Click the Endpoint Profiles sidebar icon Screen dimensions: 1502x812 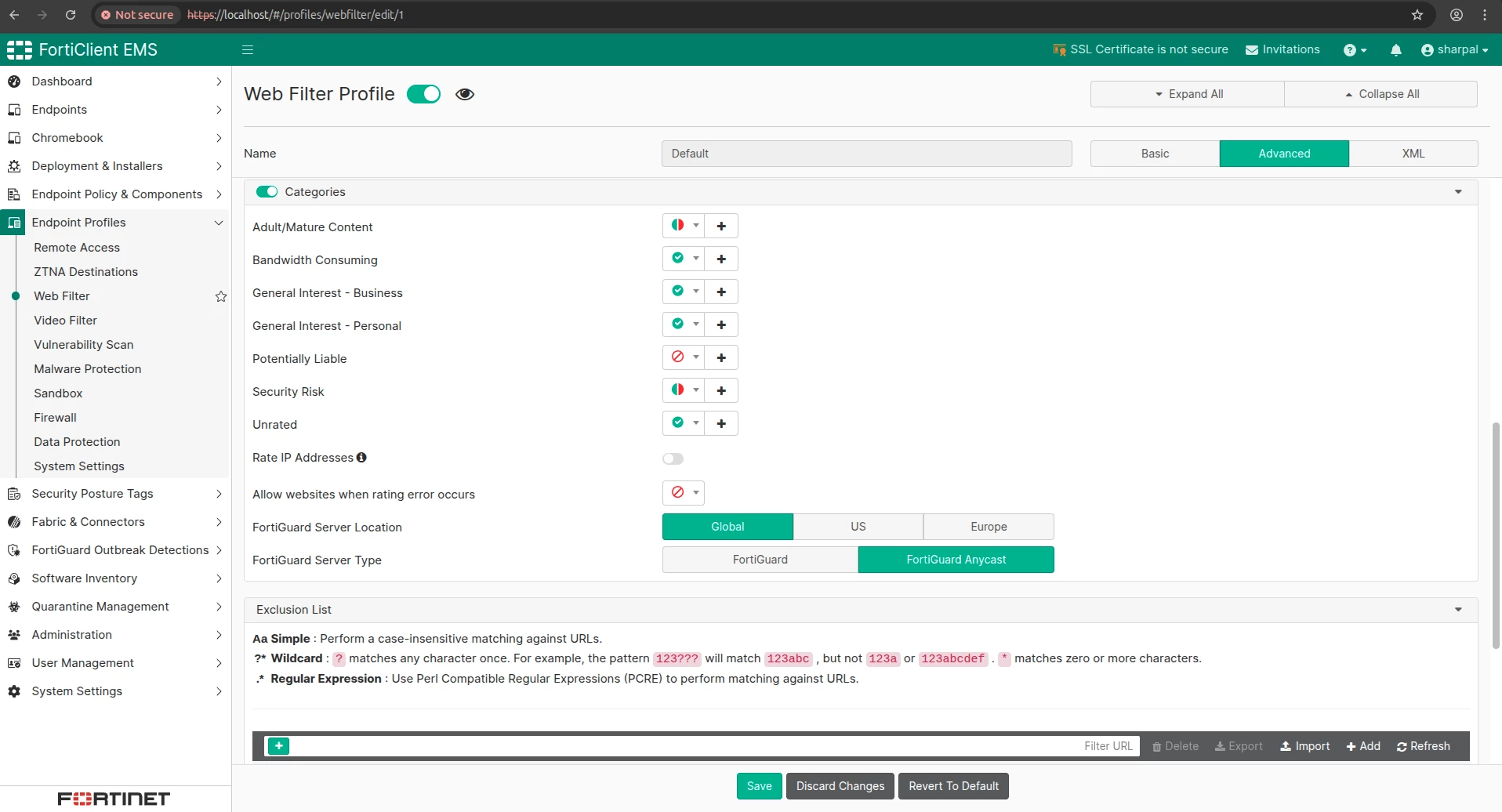(14, 223)
